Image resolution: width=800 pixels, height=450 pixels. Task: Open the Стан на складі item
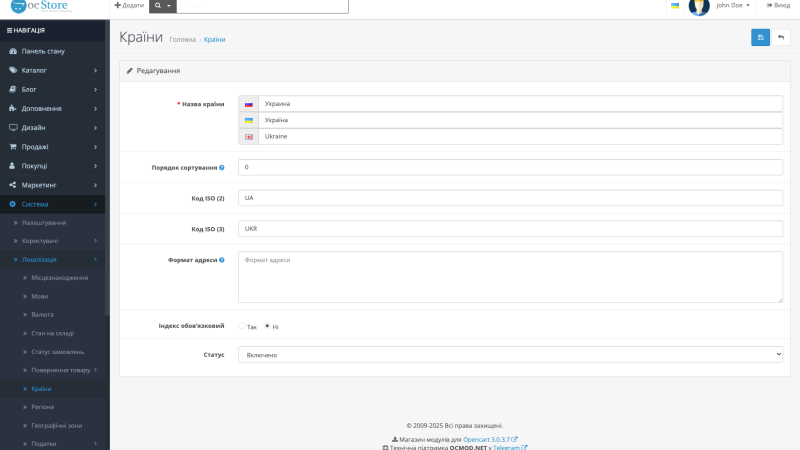[53, 333]
